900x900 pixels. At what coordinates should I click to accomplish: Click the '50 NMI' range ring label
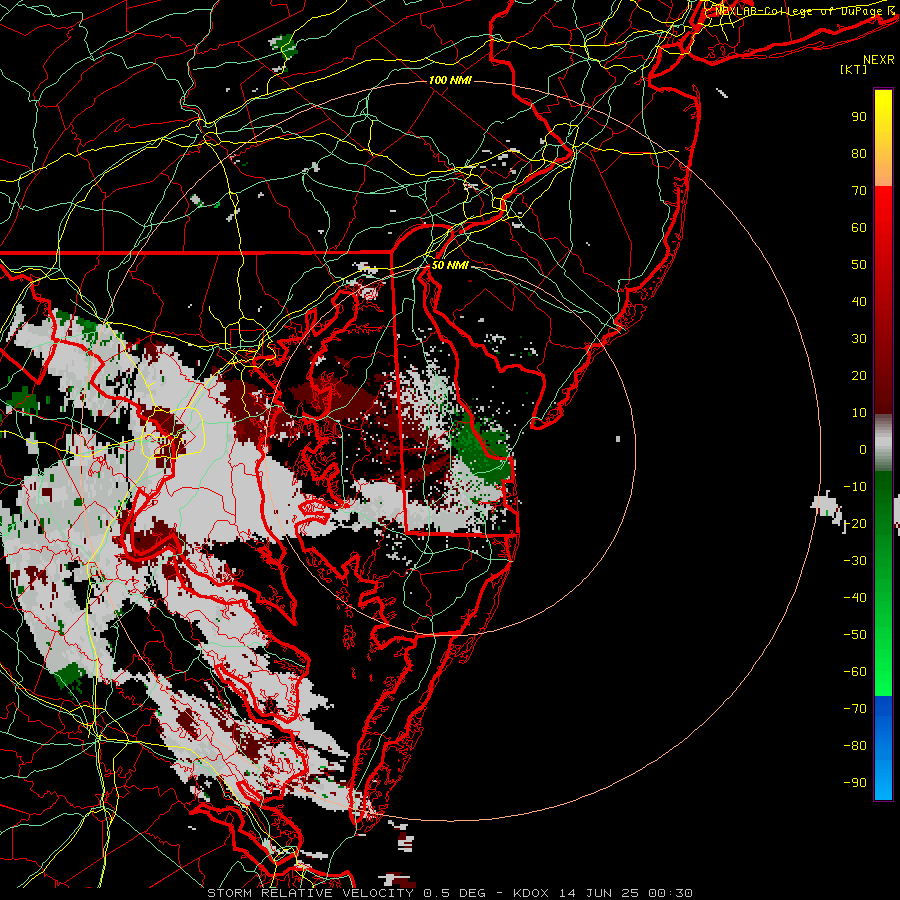coord(450,265)
